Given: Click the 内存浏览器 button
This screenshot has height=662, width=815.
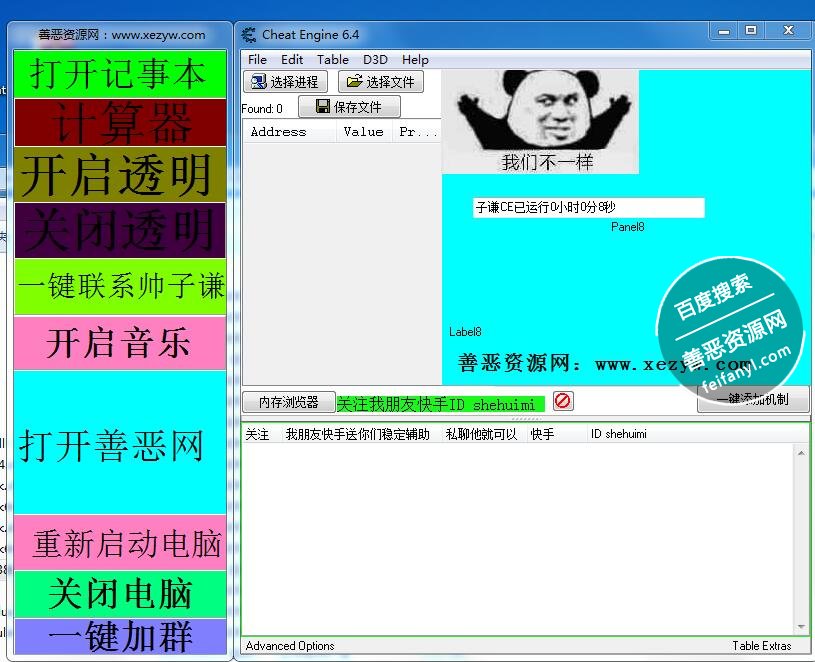Looking at the screenshot, I should [x=288, y=402].
